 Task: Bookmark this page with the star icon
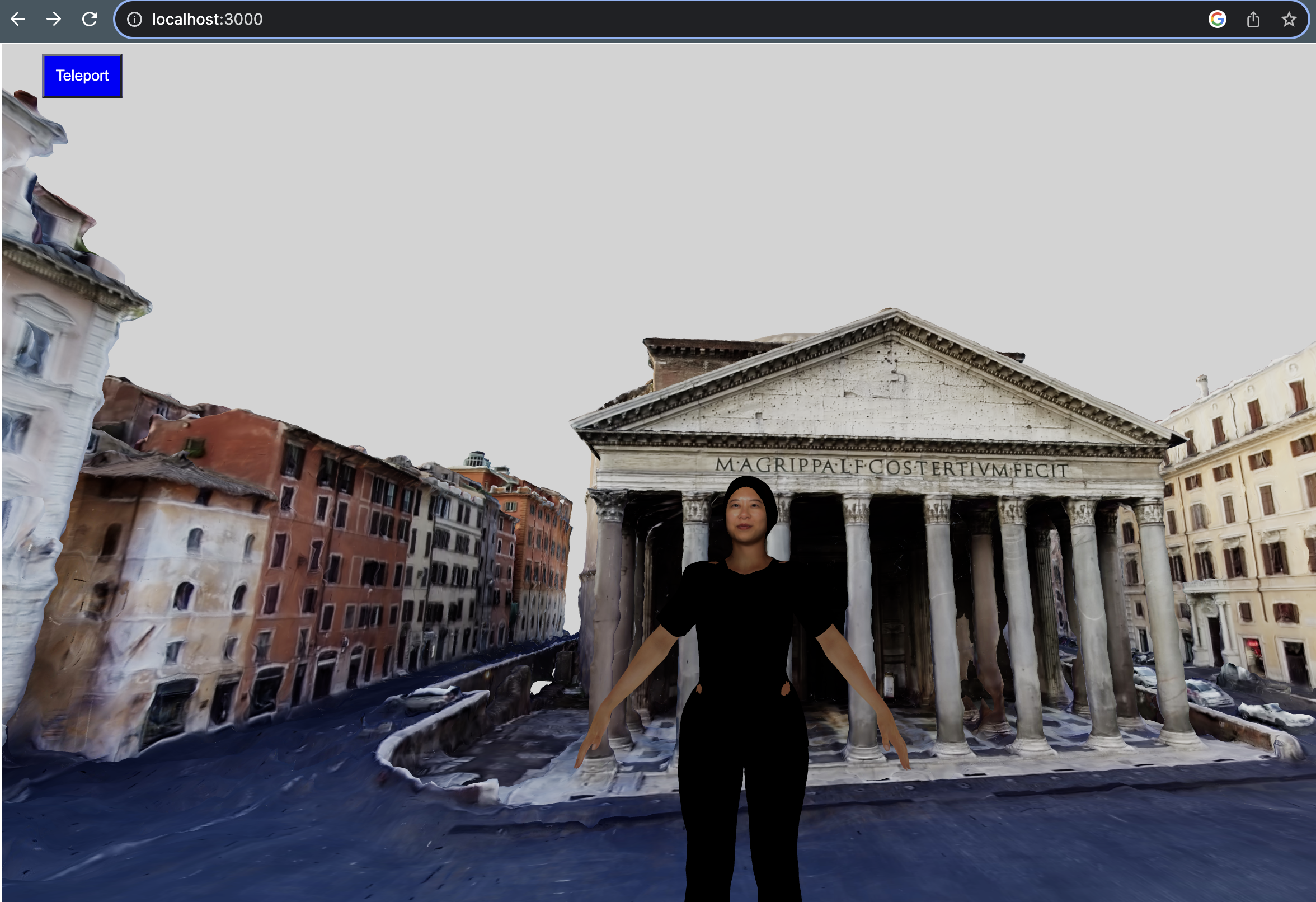click(1289, 19)
